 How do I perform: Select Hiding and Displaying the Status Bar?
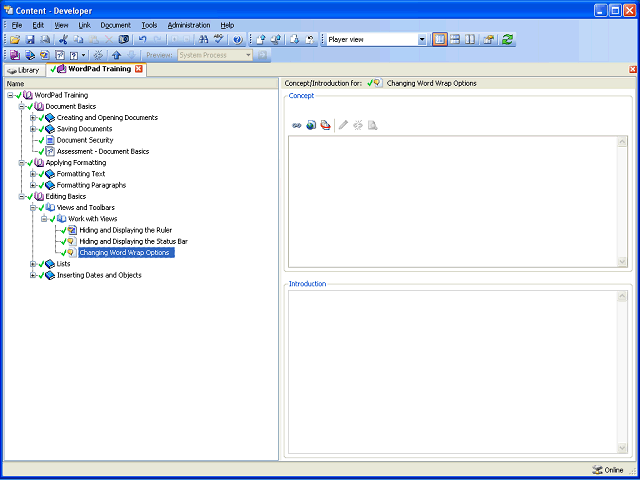click(133, 242)
